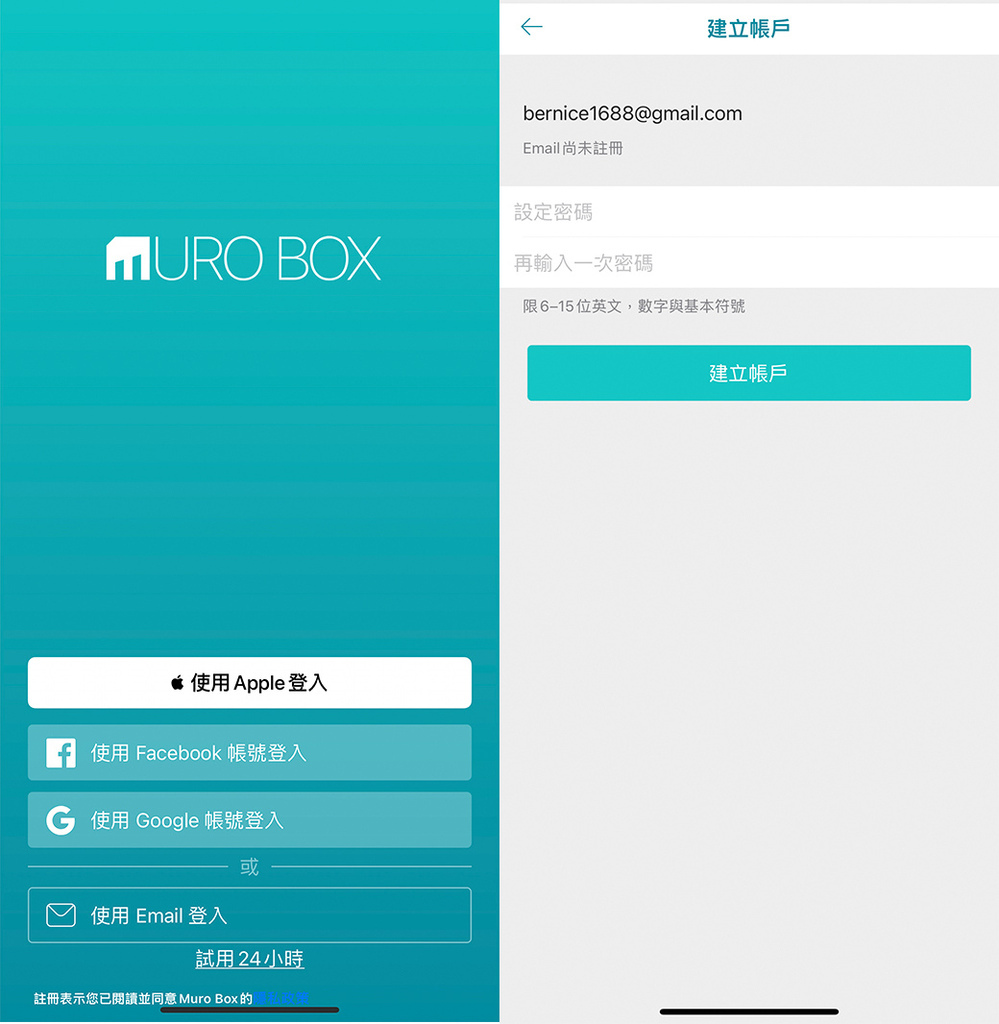Viewport: 999px width, 1024px height.
Task: Sign in with 使用 Apple 登入 button
Action: pyautogui.click(x=249, y=682)
